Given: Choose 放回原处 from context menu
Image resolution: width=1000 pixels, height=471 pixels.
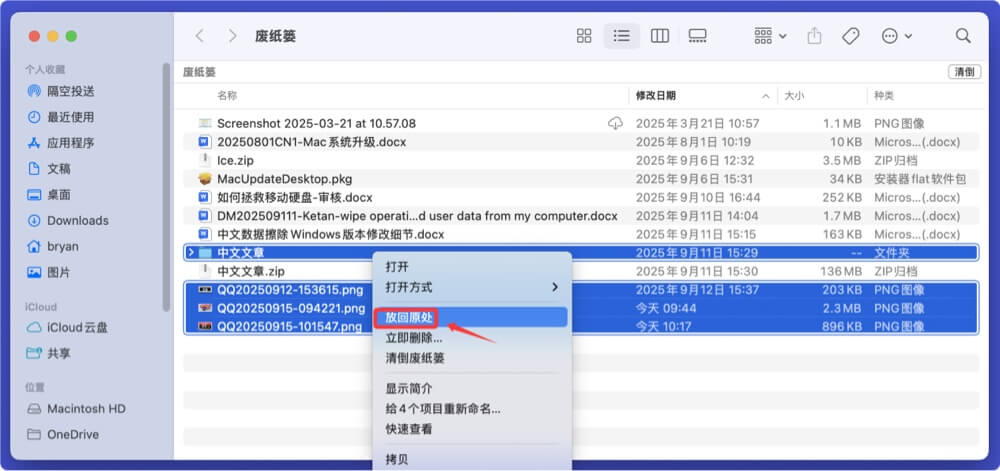Looking at the screenshot, I should pos(410,317).
